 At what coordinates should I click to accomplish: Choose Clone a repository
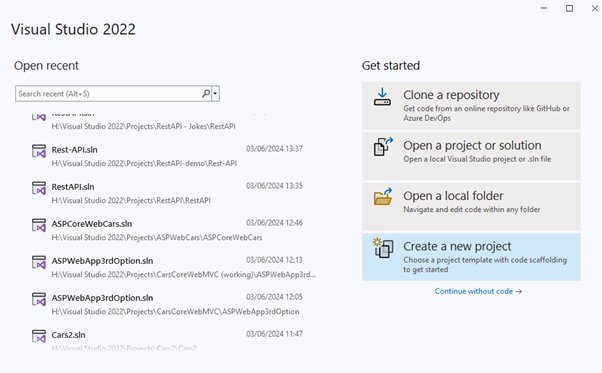pos(471,106)
